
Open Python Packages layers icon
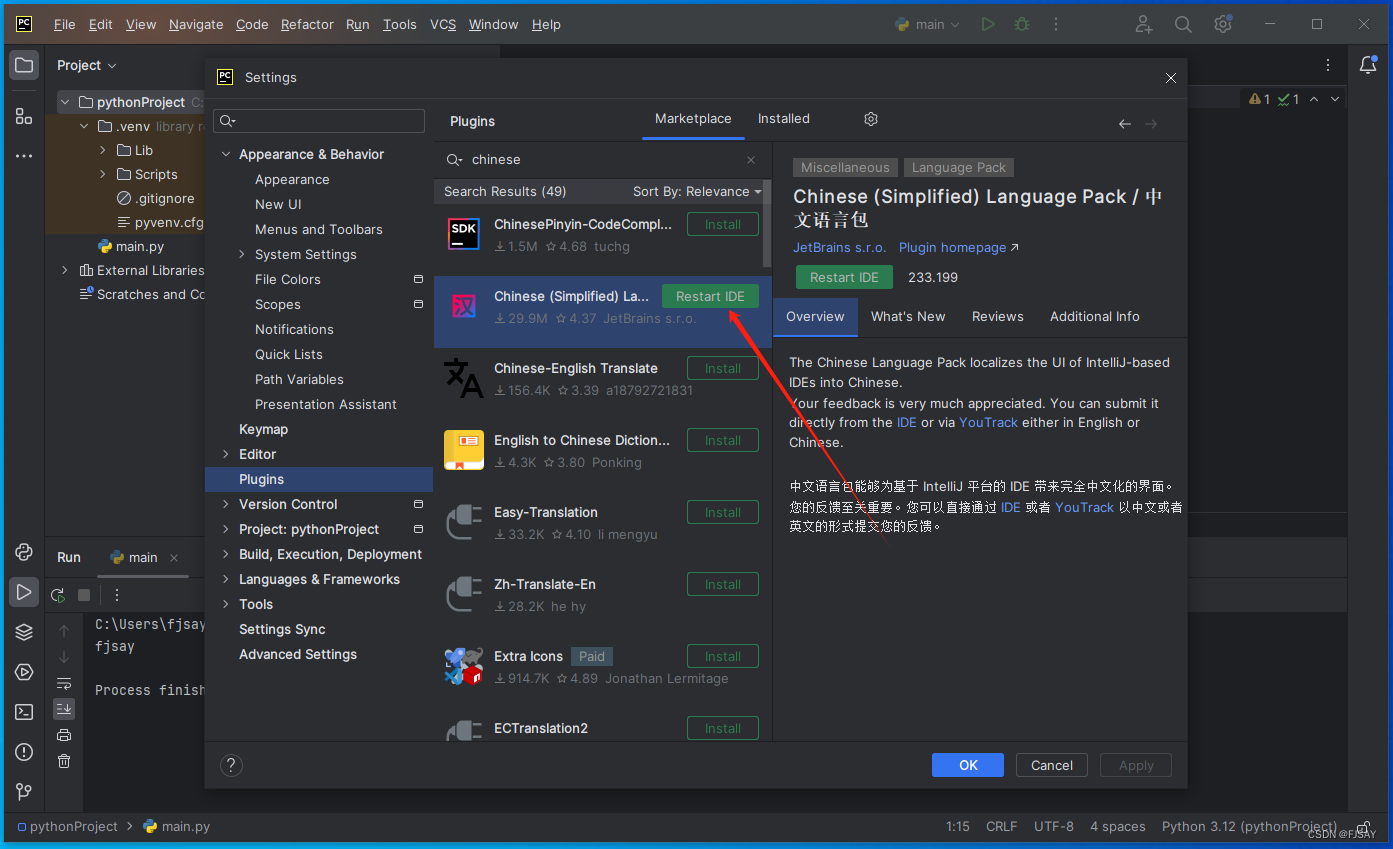tap(24, 632)
